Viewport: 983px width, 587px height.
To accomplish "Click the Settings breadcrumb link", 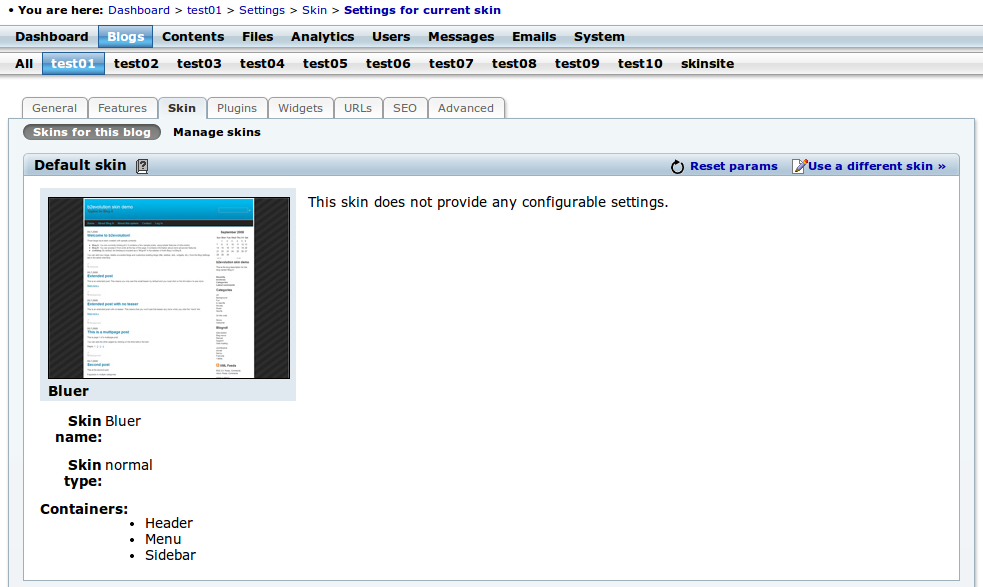I will click(x=262, y=10).
